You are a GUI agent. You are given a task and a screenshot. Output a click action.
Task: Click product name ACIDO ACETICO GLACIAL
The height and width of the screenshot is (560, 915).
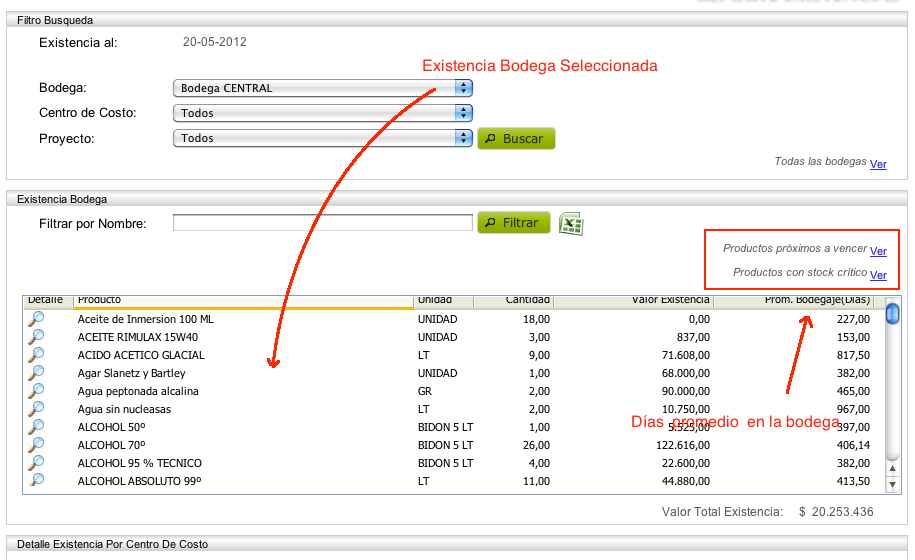141,355
